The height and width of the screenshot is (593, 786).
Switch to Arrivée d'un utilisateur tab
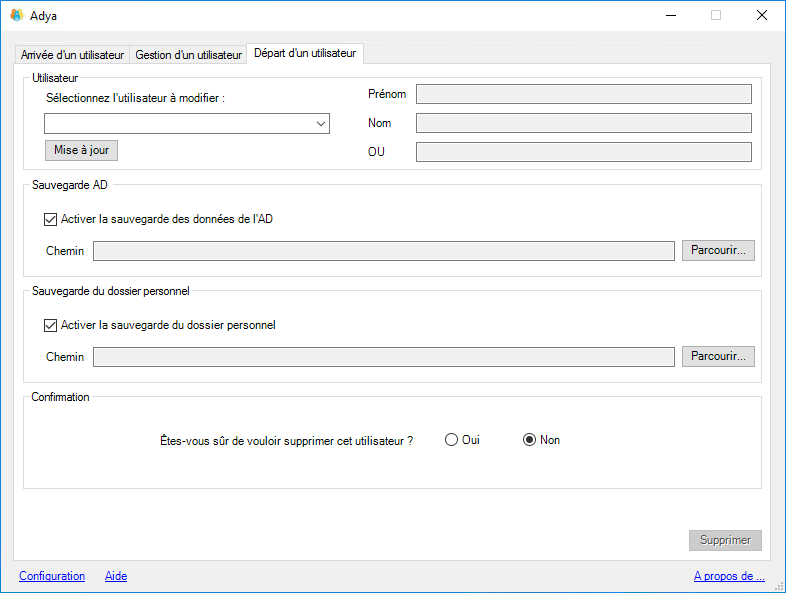pos(72,55)
